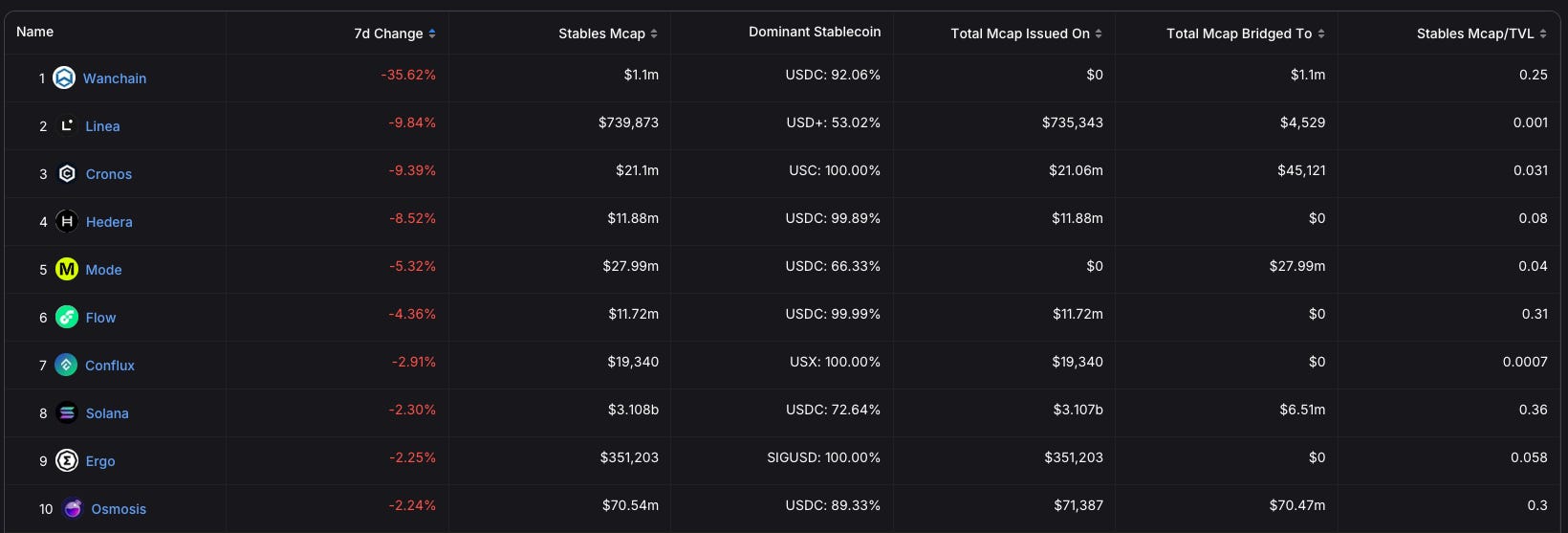The image size is (1568, 533).
Task: Open the Solana chain link
Action: 107,413
